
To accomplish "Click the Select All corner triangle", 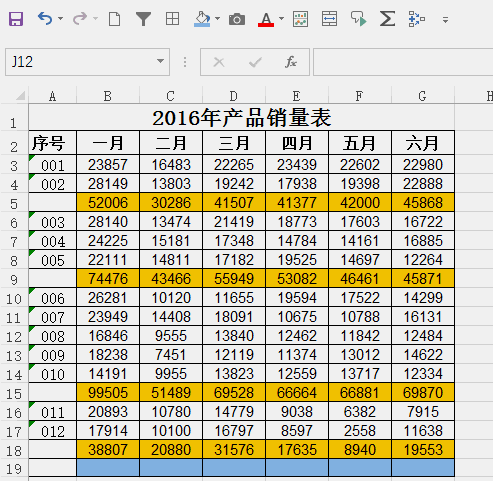I will (x=20, y=96).
